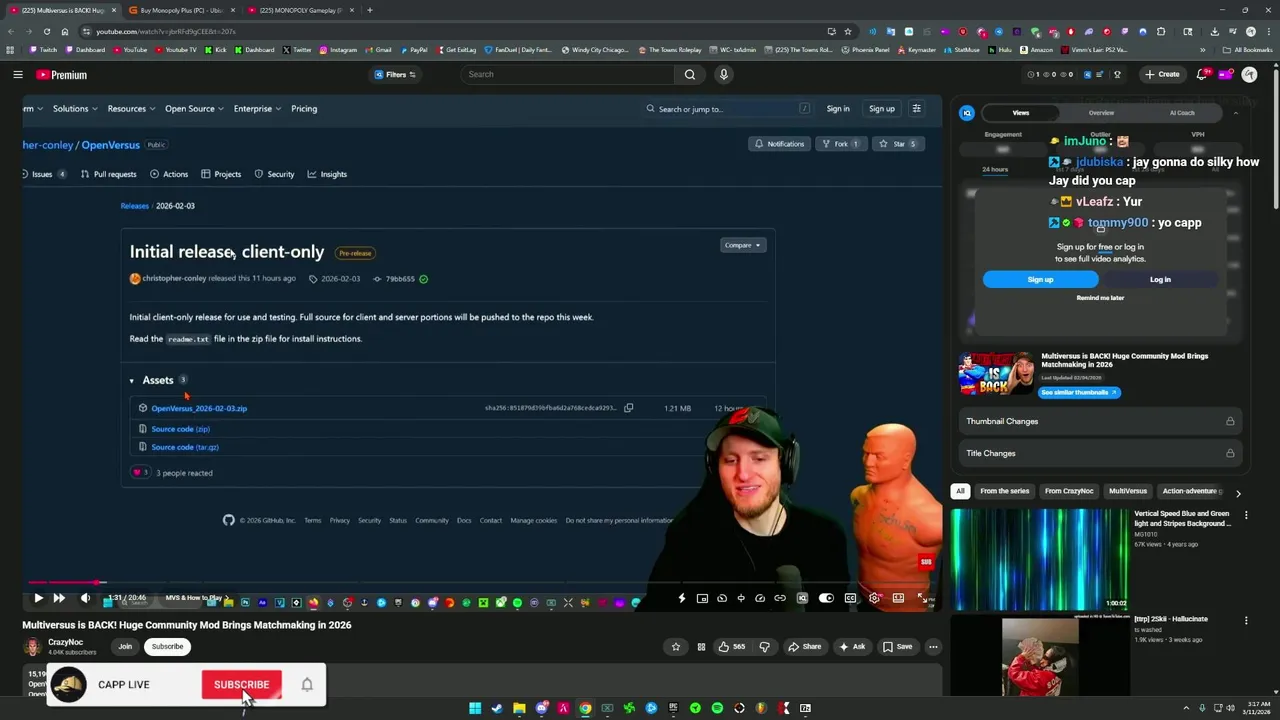Open the YouTube notifications bell

(x=1202, y=74)
